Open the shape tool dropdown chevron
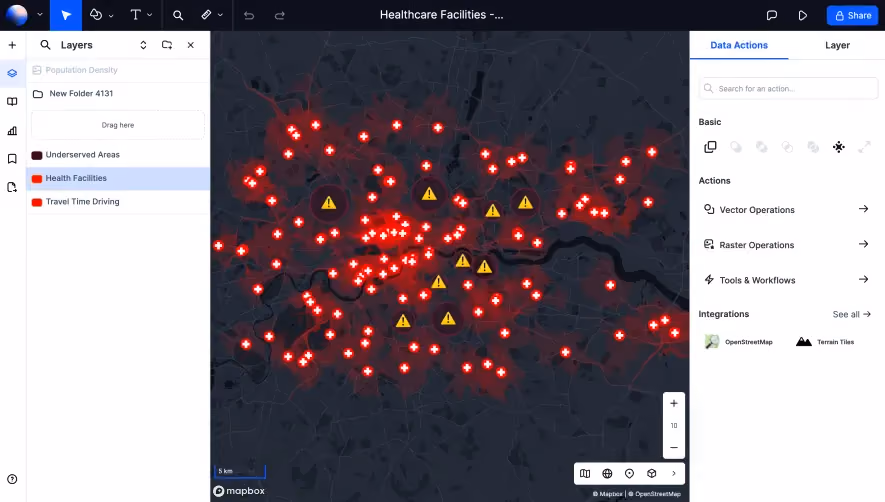Screen dimensions: 885x502 coord(111,16)
